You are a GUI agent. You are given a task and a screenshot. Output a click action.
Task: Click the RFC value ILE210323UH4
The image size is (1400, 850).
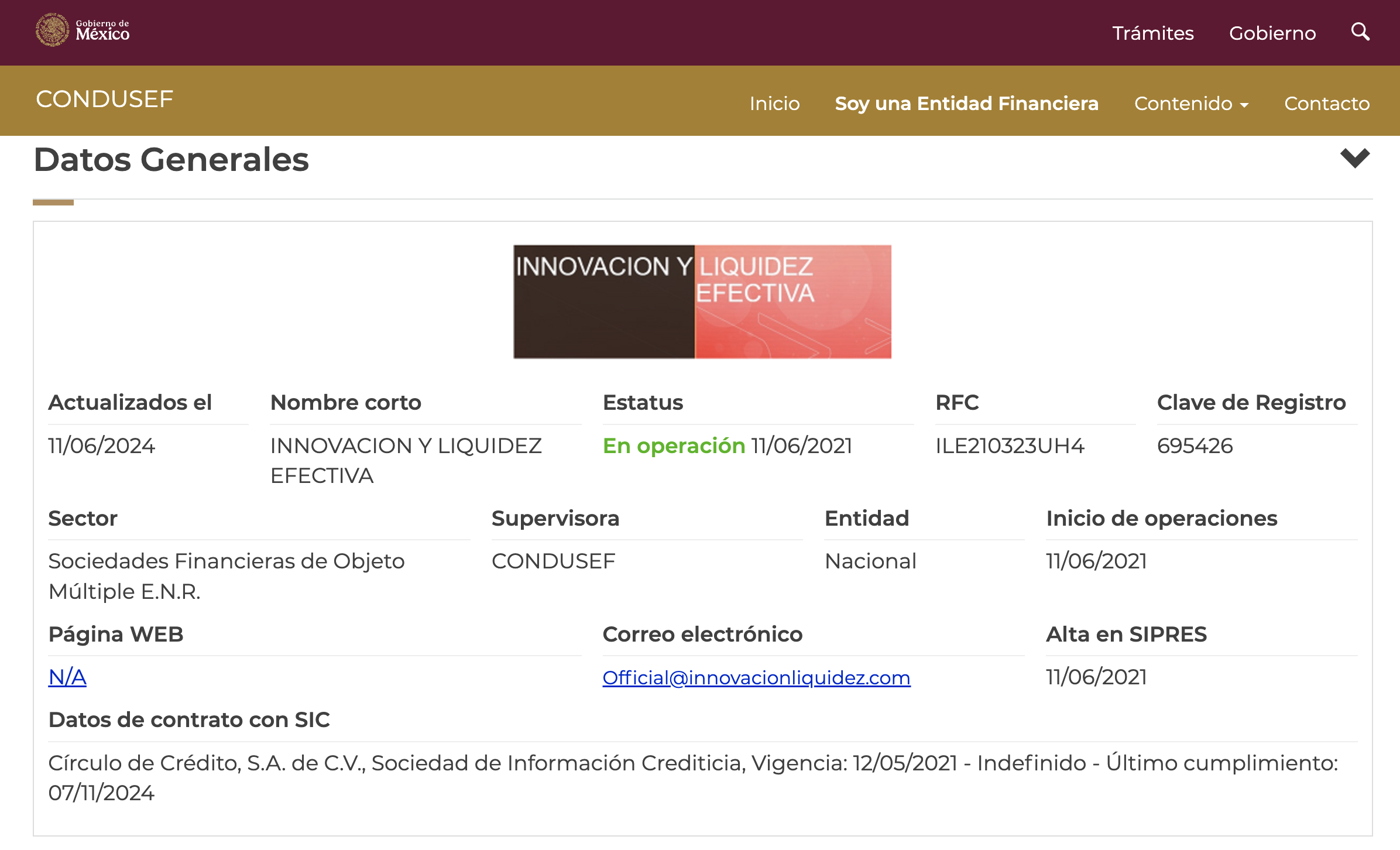[x=1010, y=446]
